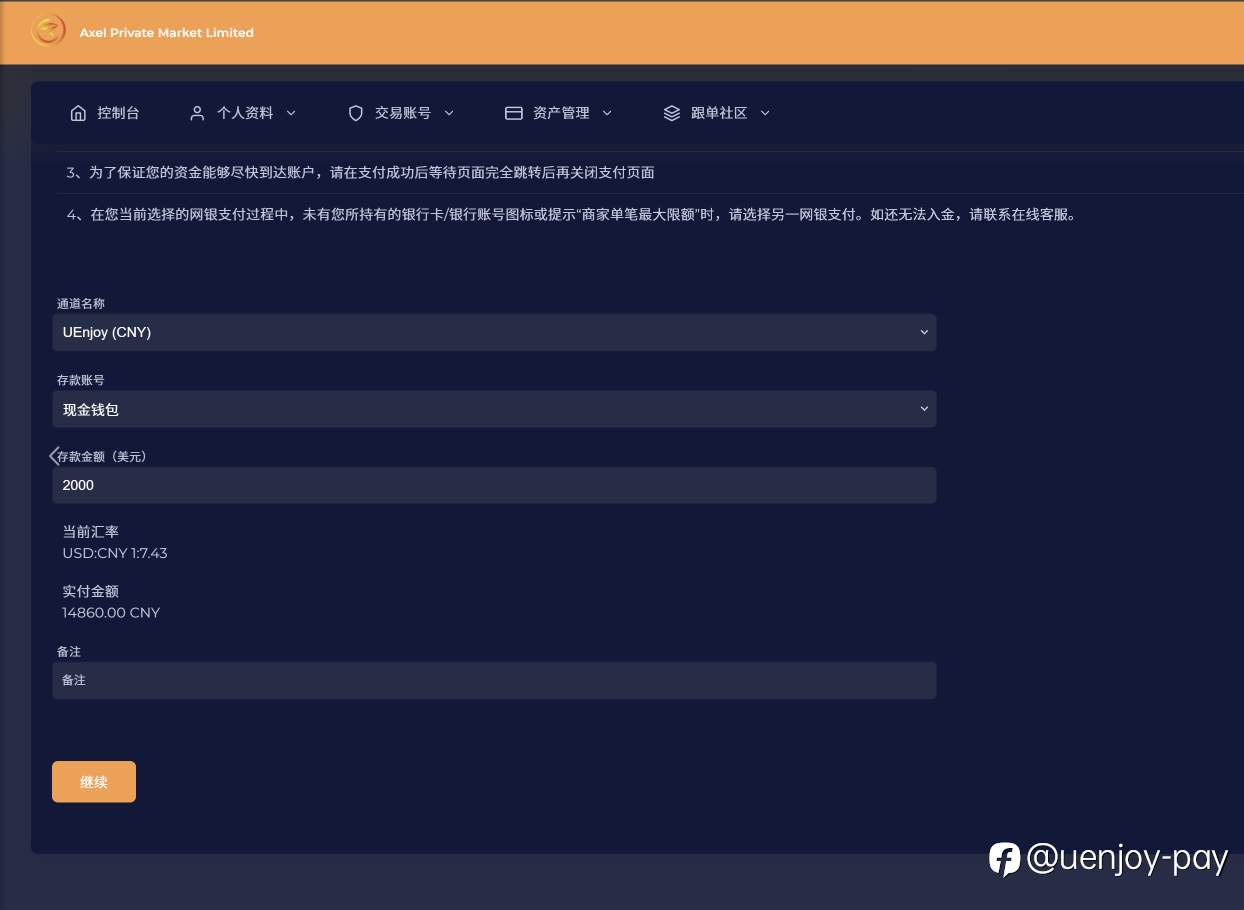Screen dimensions: 1244x910
Task: Click the 当前汇率 label
Action: click(x=90, y=532)
